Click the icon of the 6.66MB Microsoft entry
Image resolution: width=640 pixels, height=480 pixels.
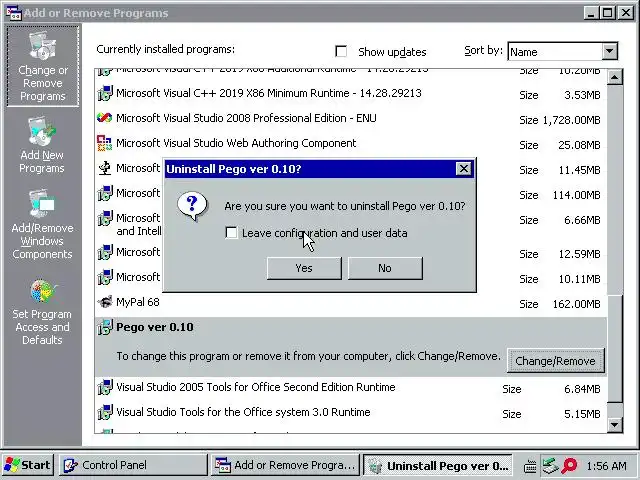(105, 218)
